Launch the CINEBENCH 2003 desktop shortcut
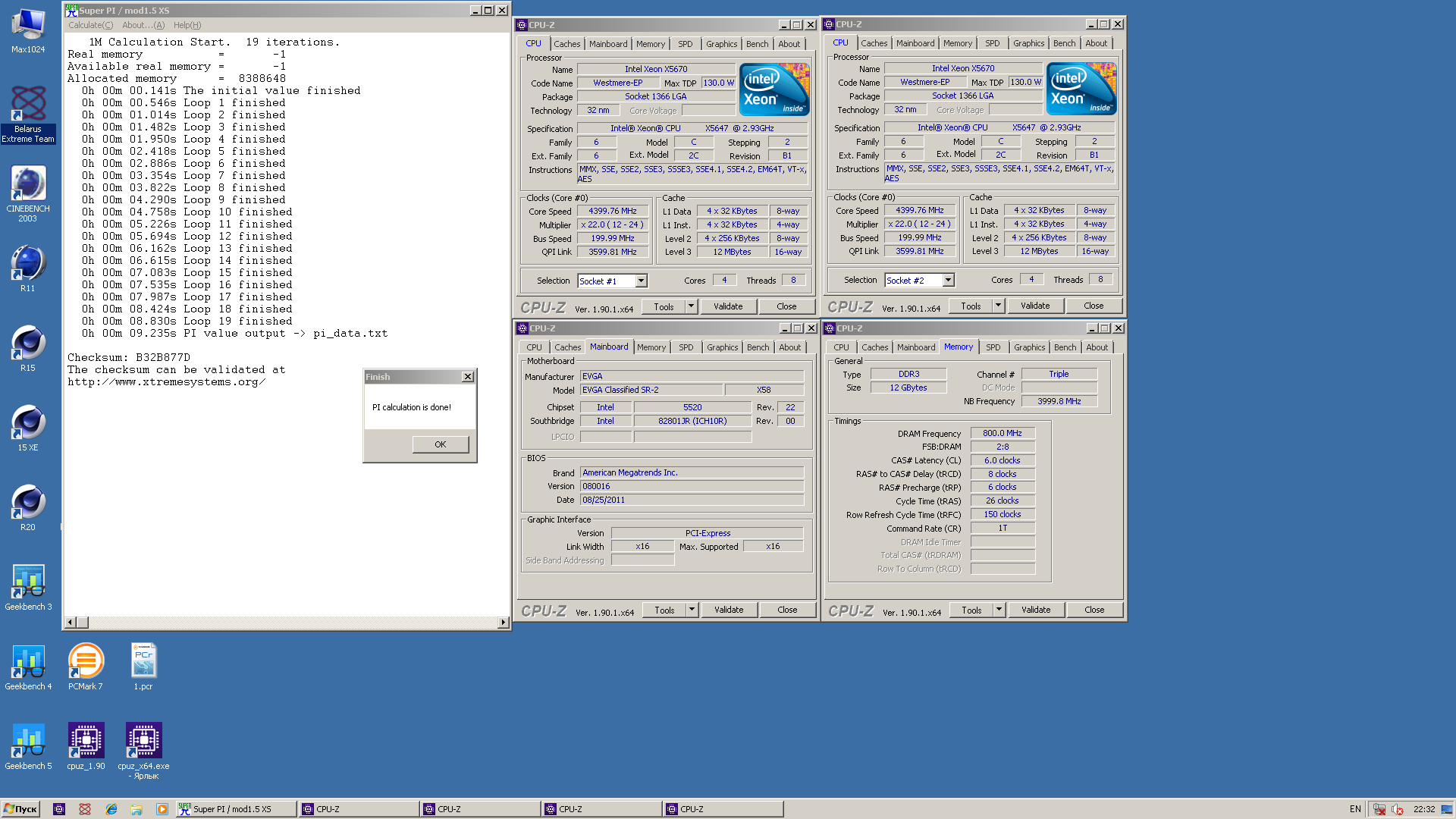 tap(28, 194)
